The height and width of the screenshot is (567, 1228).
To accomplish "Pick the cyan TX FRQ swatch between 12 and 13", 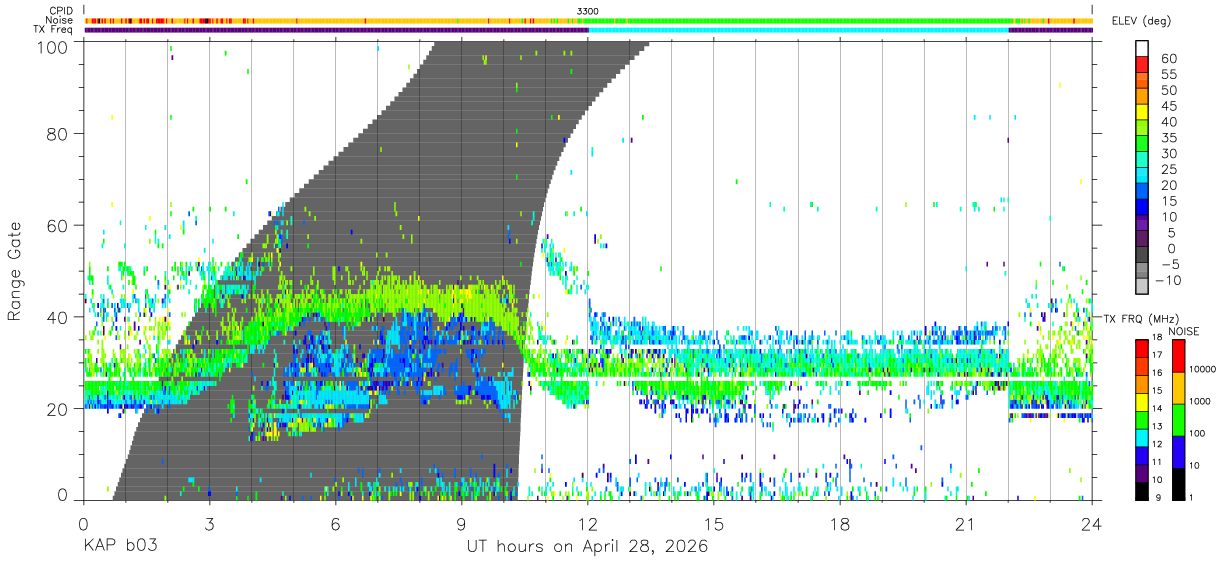I will point(1141,436).
